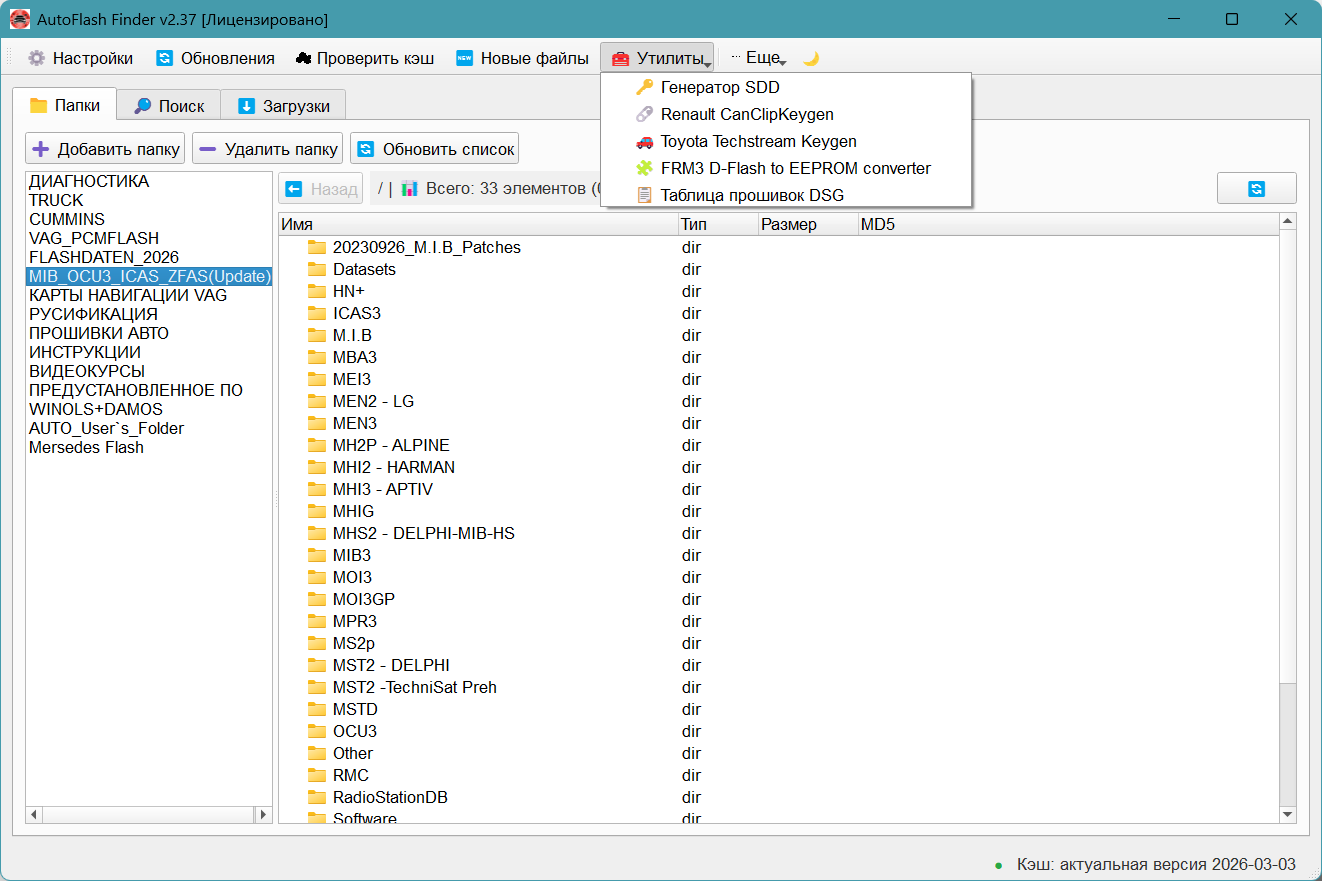This screenshot has width=1322, height=881.
Task: Open Новые файлы in toolbar
Action: click(522, 58)
